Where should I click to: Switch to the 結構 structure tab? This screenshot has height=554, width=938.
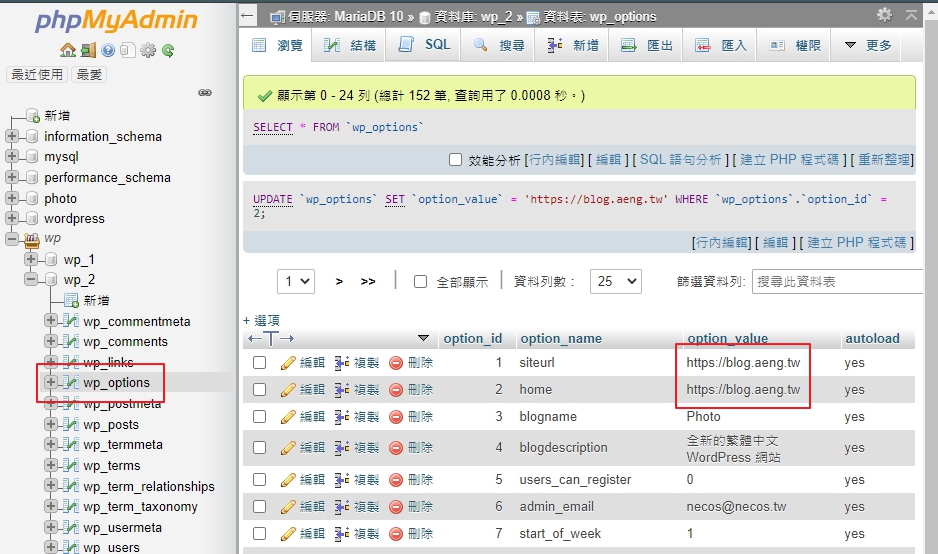click(x=349, y=45)
